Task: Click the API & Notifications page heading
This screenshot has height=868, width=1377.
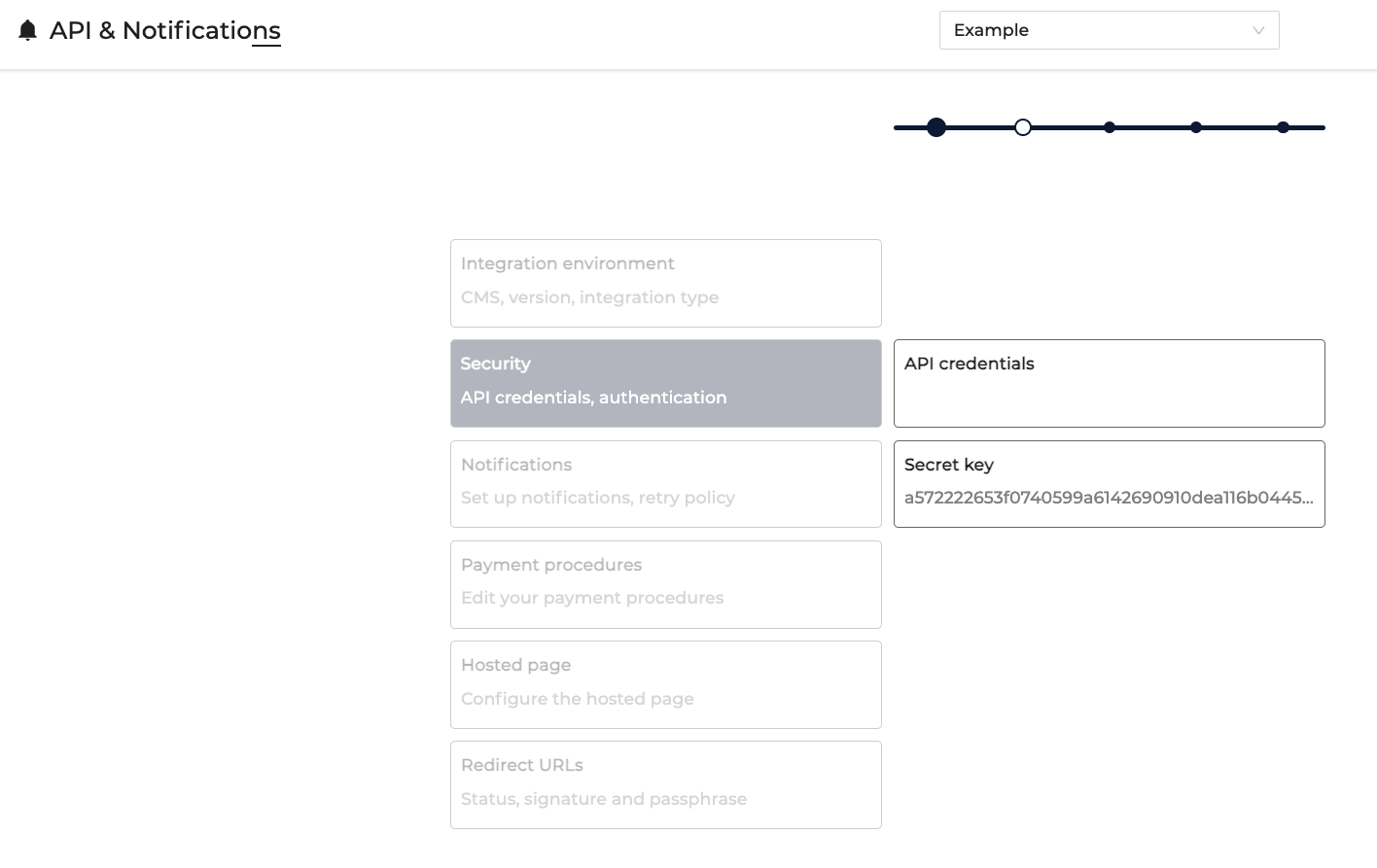Action: [165, 31]
